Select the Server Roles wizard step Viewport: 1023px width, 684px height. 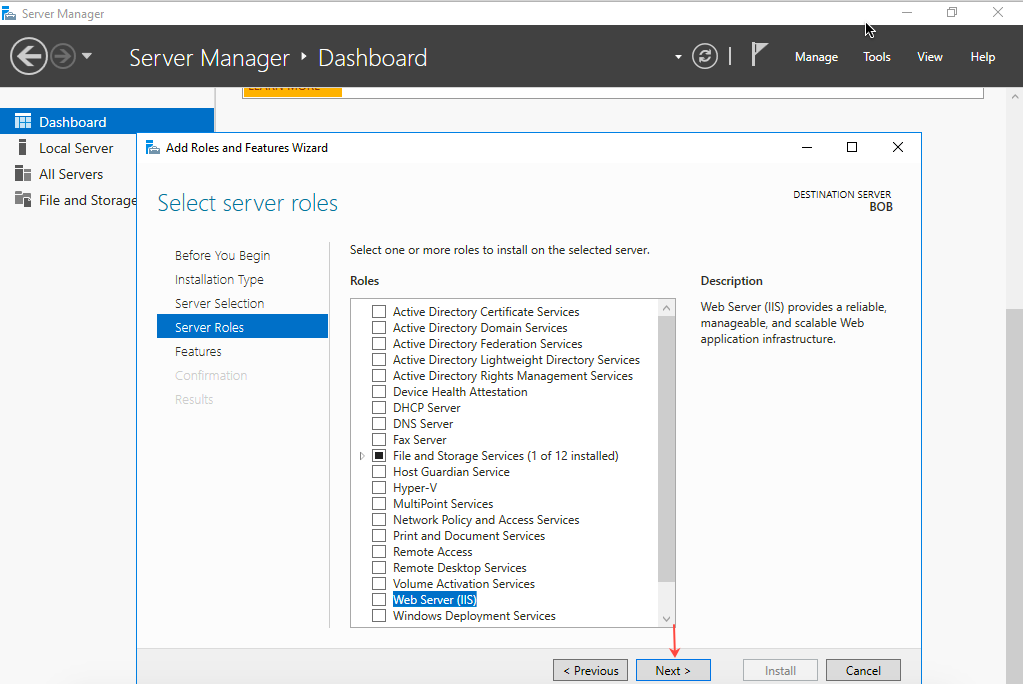coord(242,326)
